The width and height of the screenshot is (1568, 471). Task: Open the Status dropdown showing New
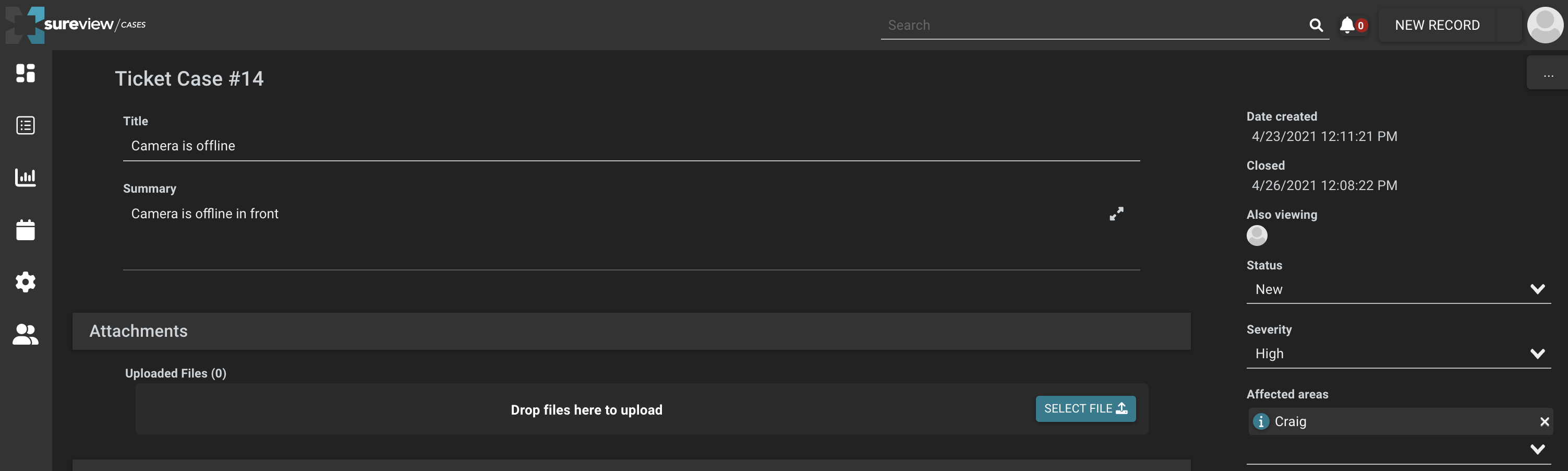pos(1539,289)
